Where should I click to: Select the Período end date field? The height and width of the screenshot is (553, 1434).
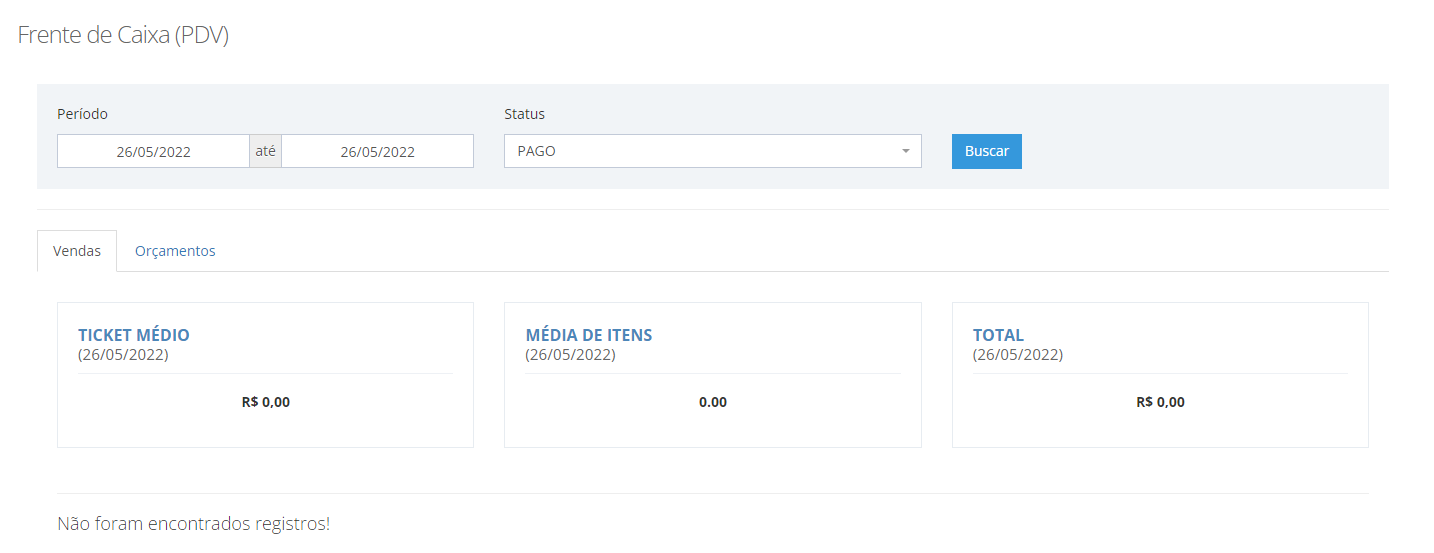(377, 151)
